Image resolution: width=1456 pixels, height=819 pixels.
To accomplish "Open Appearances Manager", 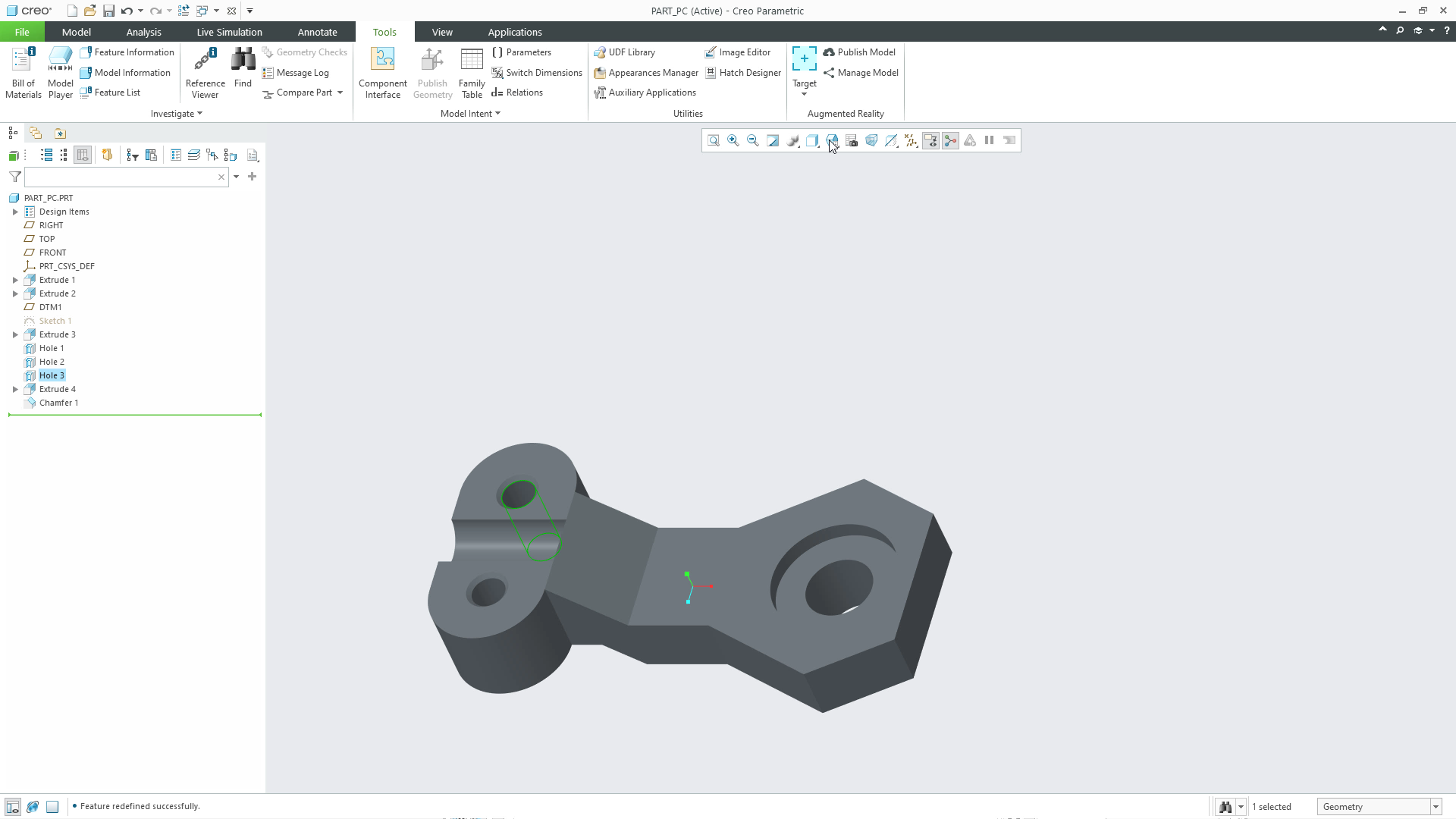I will pyautogui.click(x=646, y=73).
